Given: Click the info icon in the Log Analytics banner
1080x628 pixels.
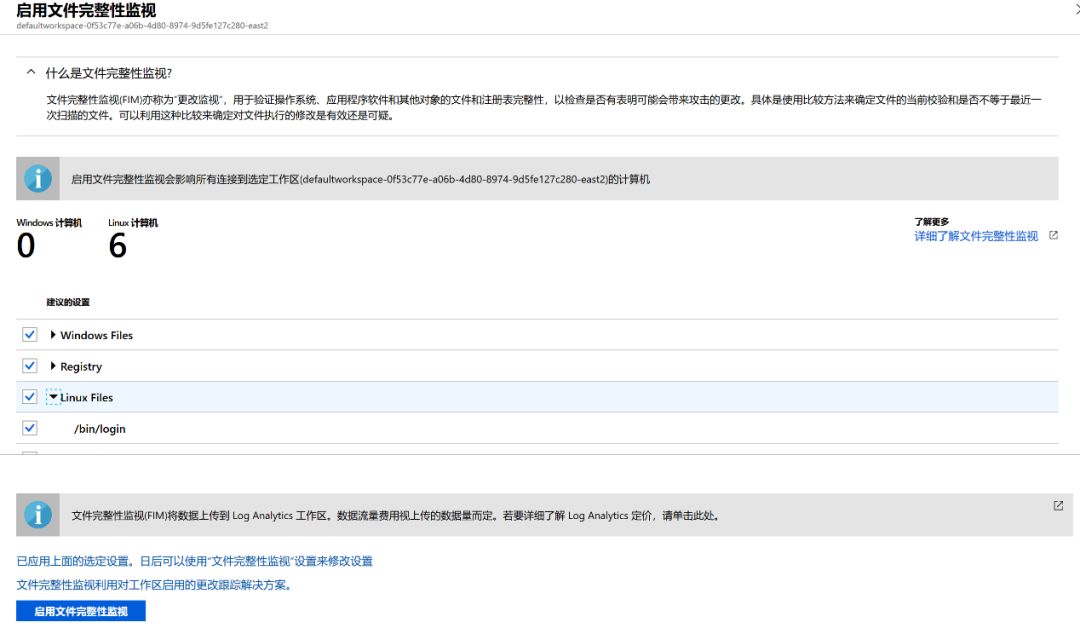Looking at the screenshot, I should point(38,515).
